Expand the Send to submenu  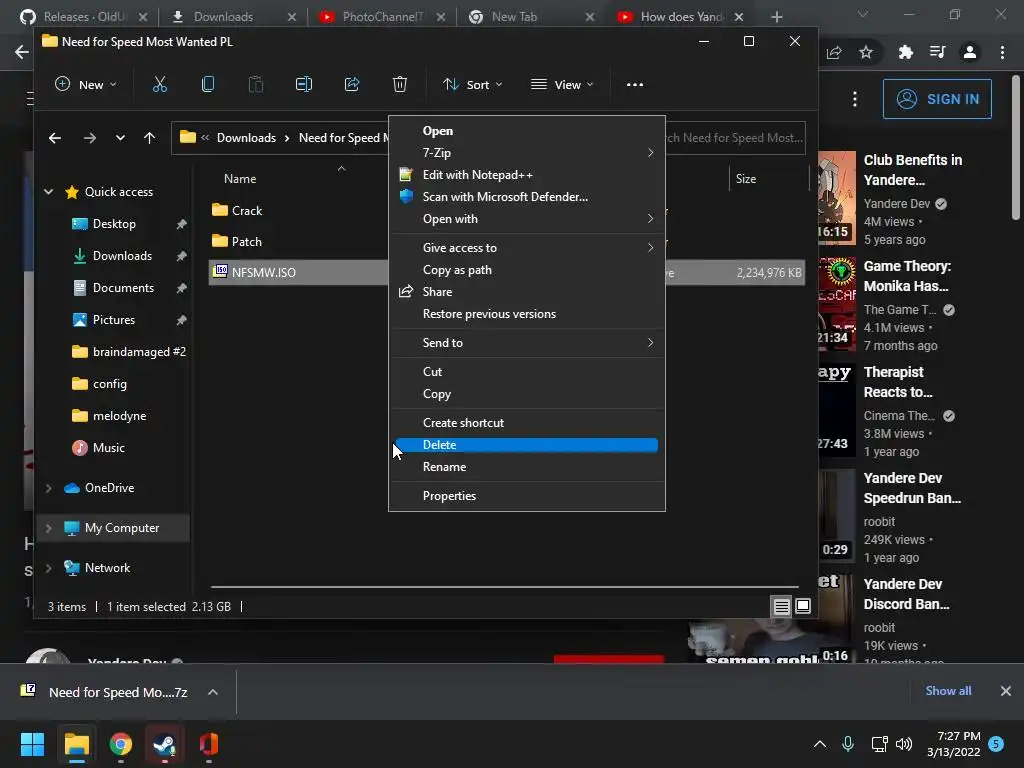pos(527,343)
